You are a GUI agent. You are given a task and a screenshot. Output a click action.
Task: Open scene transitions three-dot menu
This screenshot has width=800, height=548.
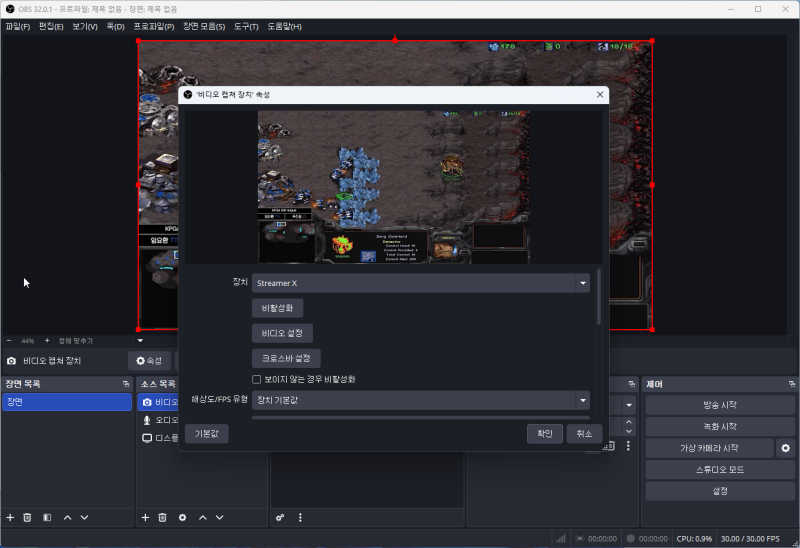pyautogui.click(x=628, y=446)
